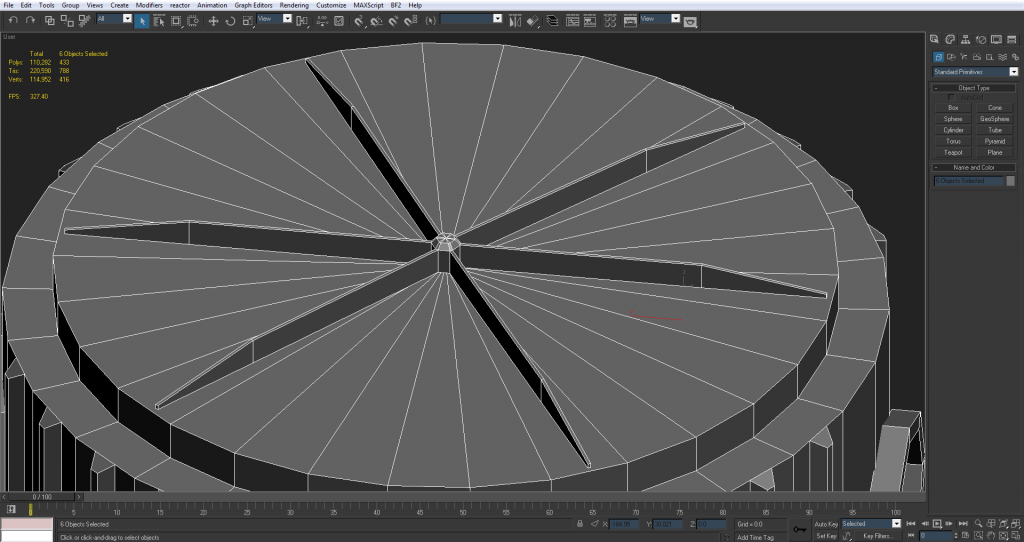
Task: Toggle Auto Key animation mode
Action: 826,524
